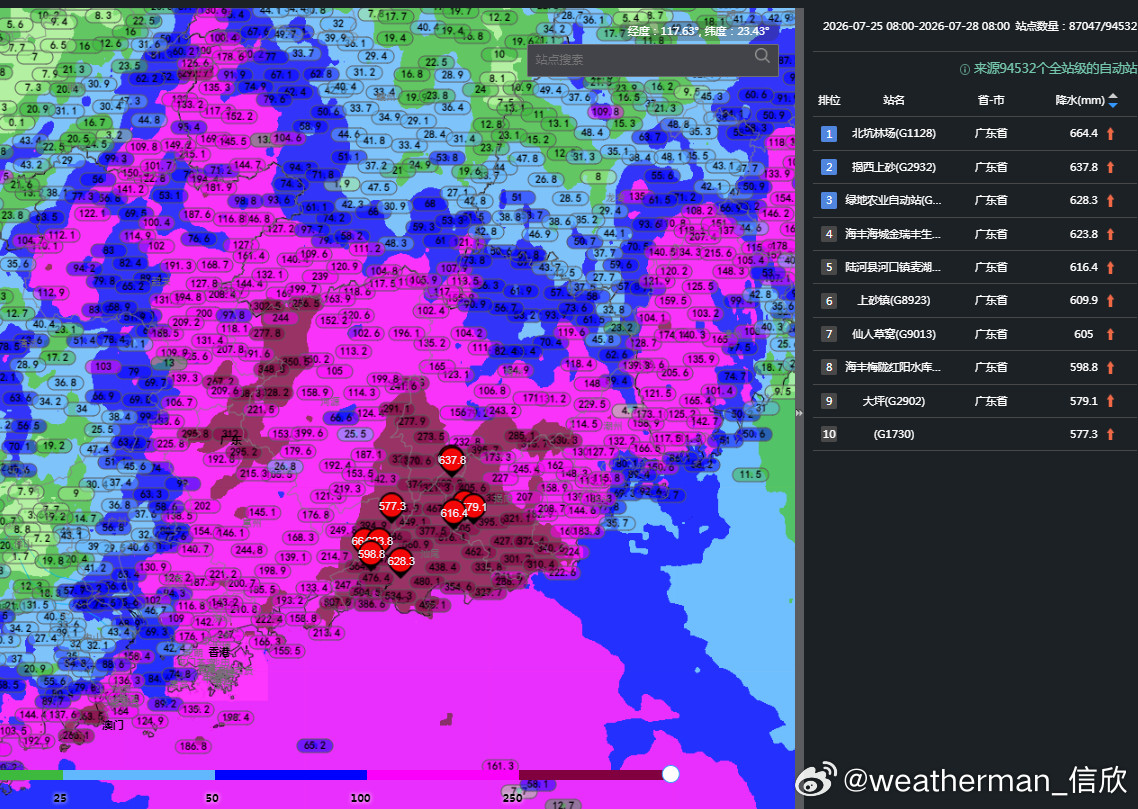Viewport: 1138px width, 809px height.
Task: Click the up arrow on the 623.8 row
Action: tap(1110, 234)
